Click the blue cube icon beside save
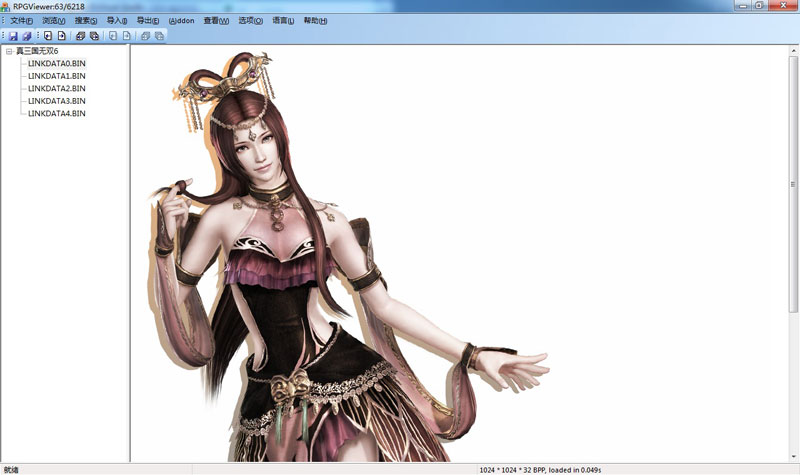 (x=27, y=36)
